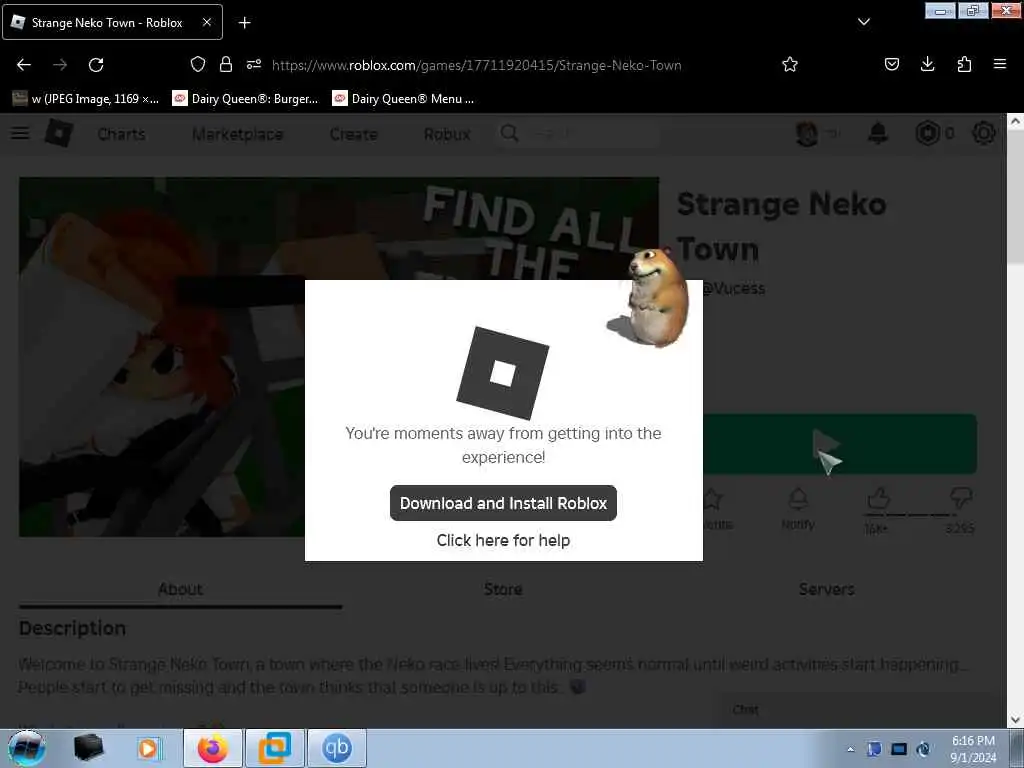
Task: Open a new tab with plus button
Action: [244, 23]
